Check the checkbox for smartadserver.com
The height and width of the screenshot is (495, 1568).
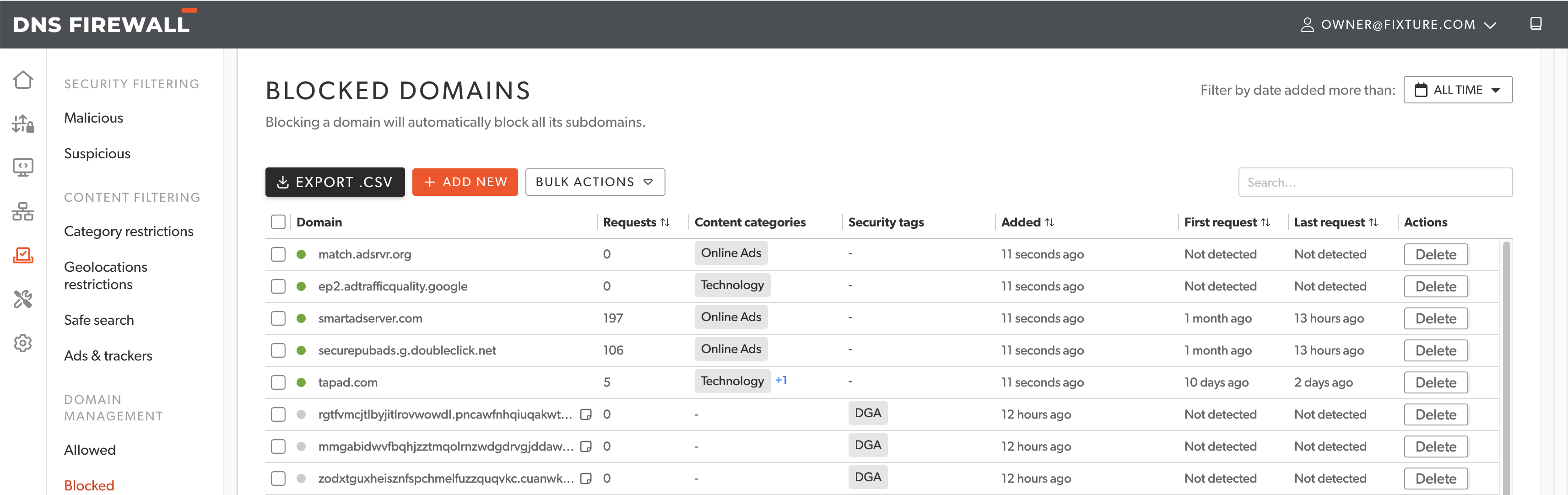pos(278,318)
